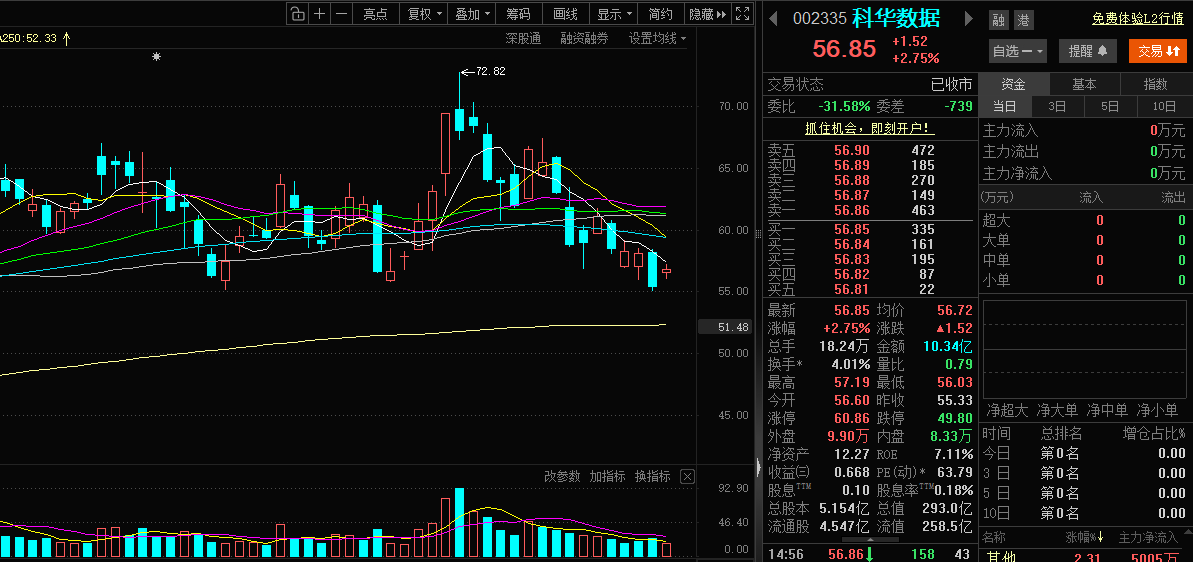Select the 5日 period tab

1111,106
